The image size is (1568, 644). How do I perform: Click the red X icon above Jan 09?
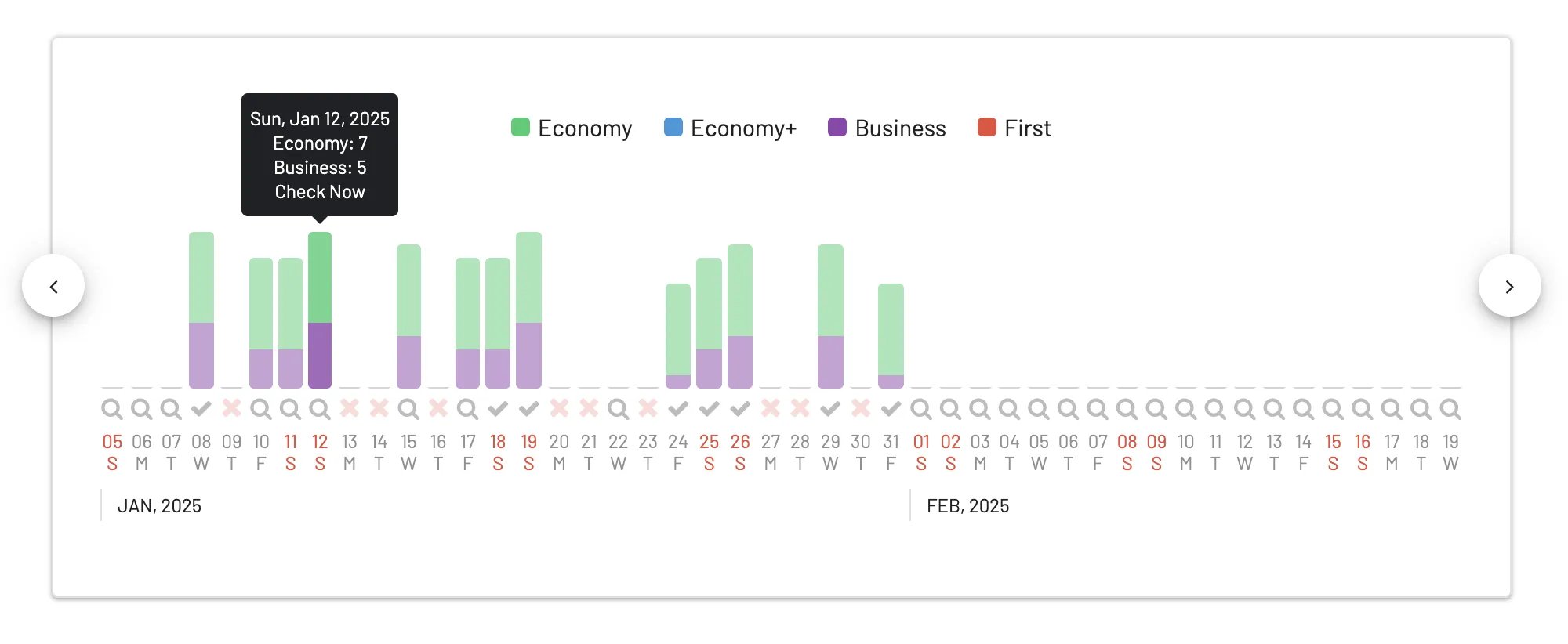(231, 408)
